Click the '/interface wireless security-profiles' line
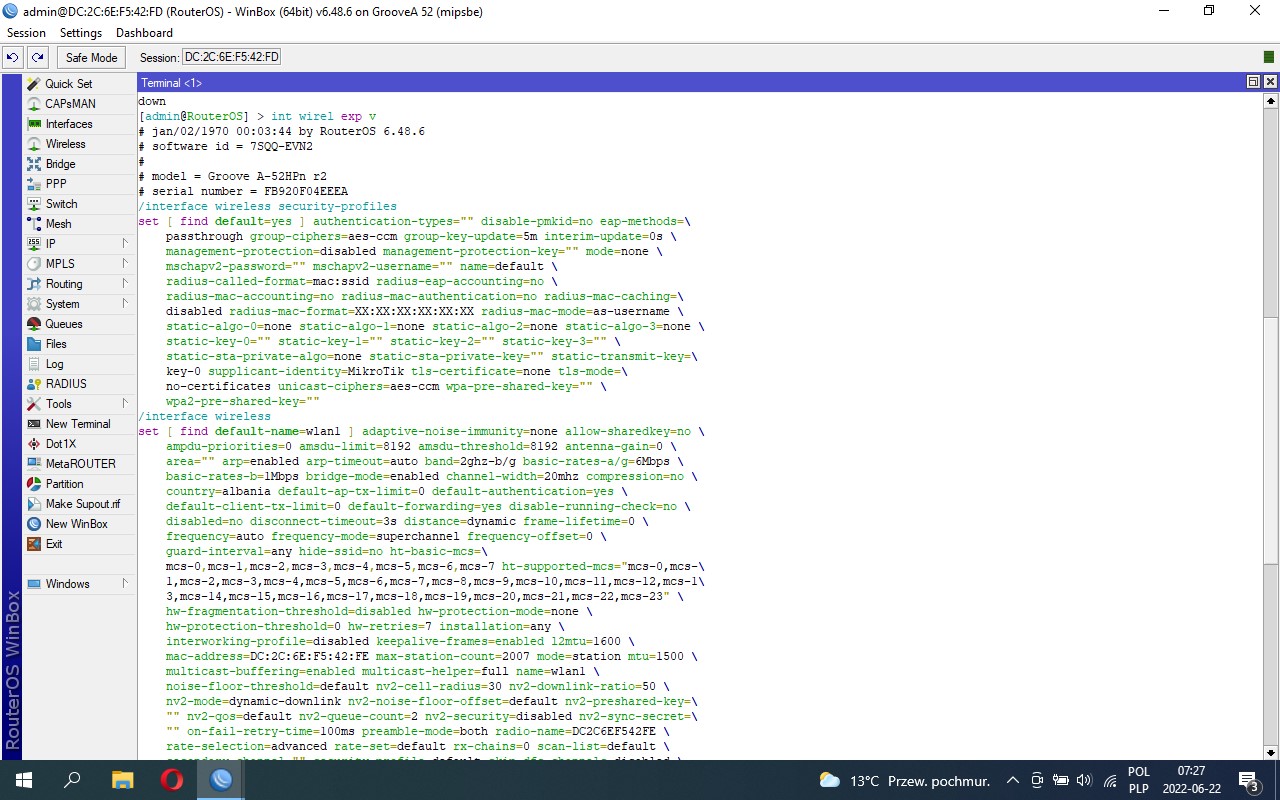The height and width of the screenshot is (800, 1280). click(267, 206)
